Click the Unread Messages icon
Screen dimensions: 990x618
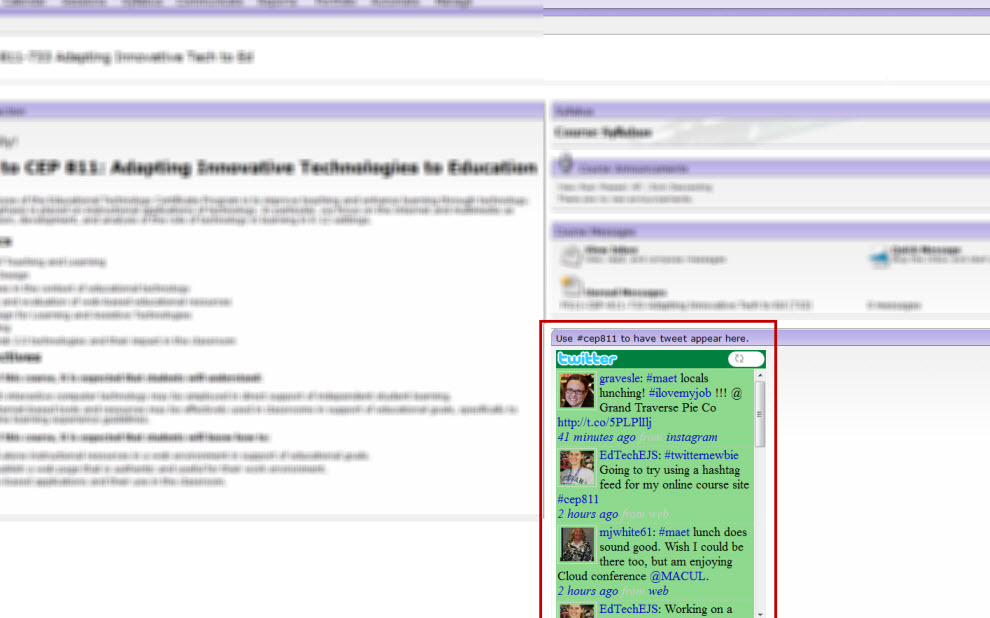570,288
